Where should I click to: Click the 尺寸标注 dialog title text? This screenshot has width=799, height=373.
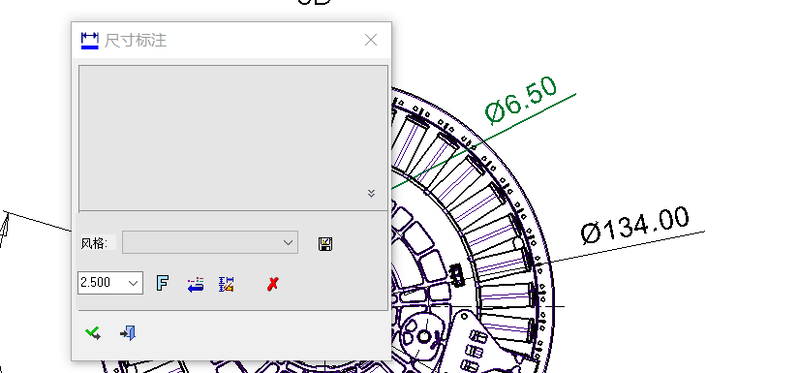[136, 40]
